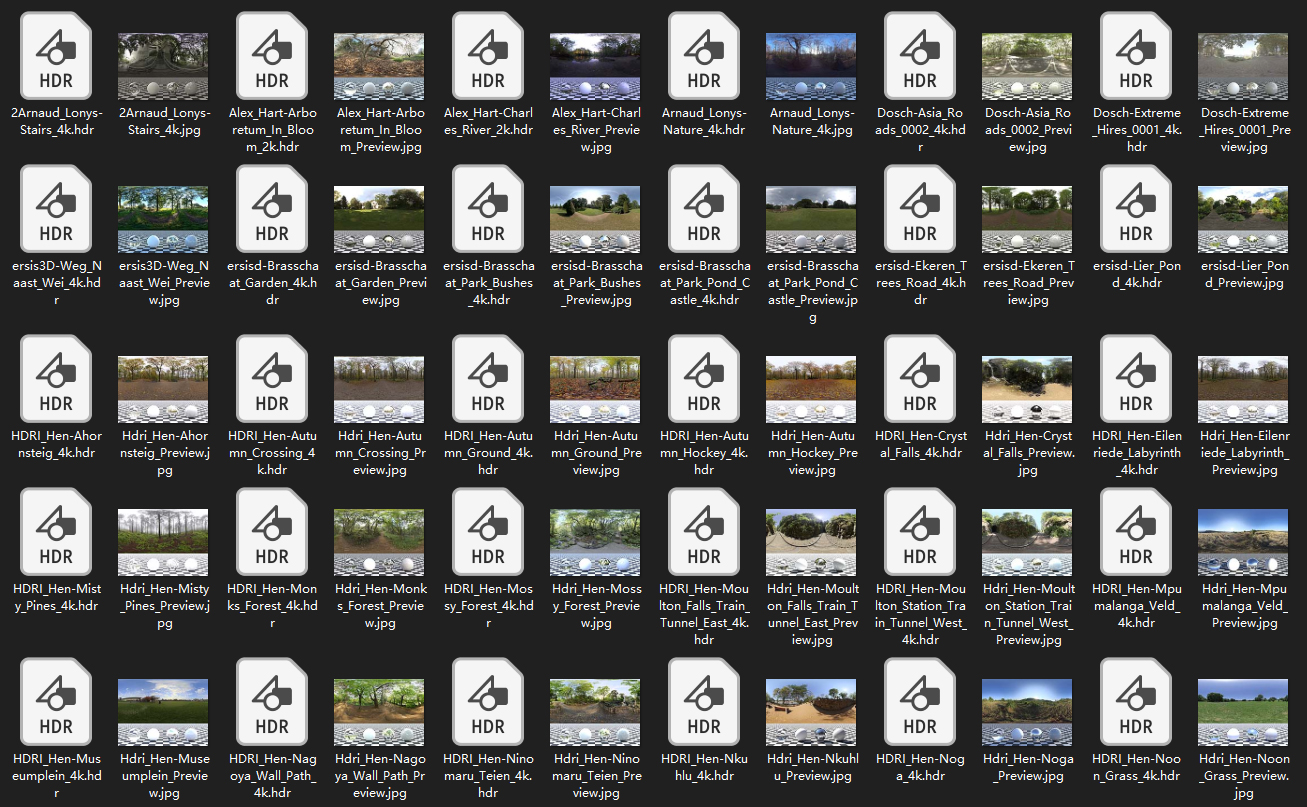The height and width of the screenshot is (807, 1307).
Task: Select Dosch-Extreme_Hires_0001_4k.hdr file icon
Action: (1136, 57)
